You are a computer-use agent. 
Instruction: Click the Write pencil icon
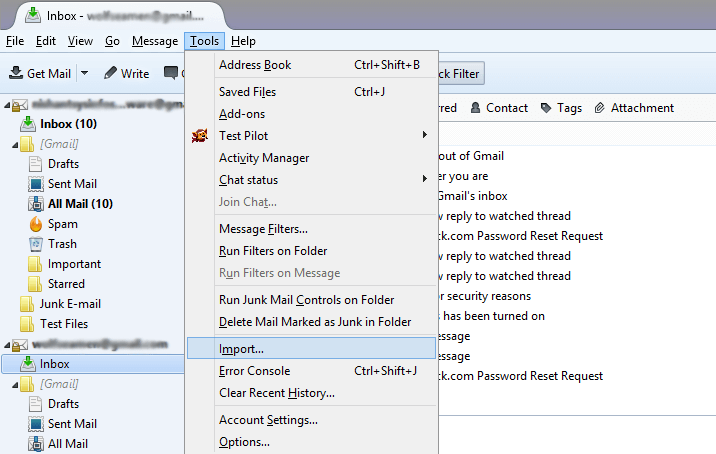tap(110, 73)
